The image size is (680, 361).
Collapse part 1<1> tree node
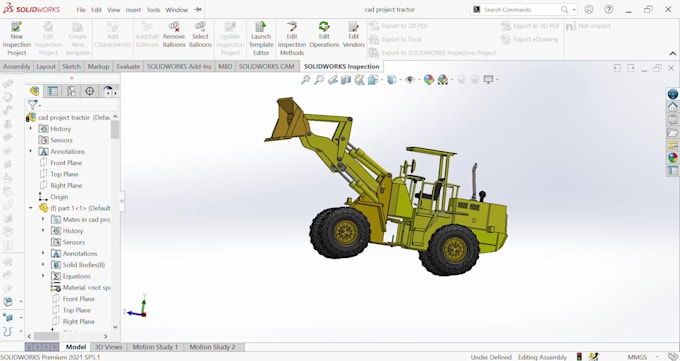pos(30,208)
